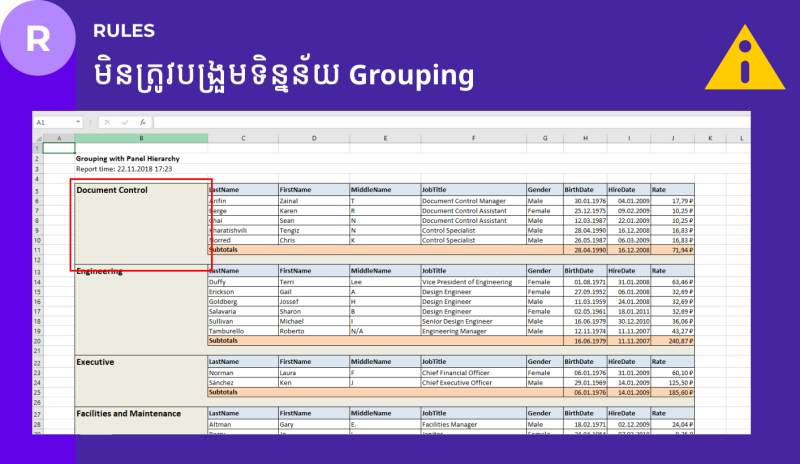Click the Insert Function fx icon
The width and height of the screenshot is (800, 464).
143,122
